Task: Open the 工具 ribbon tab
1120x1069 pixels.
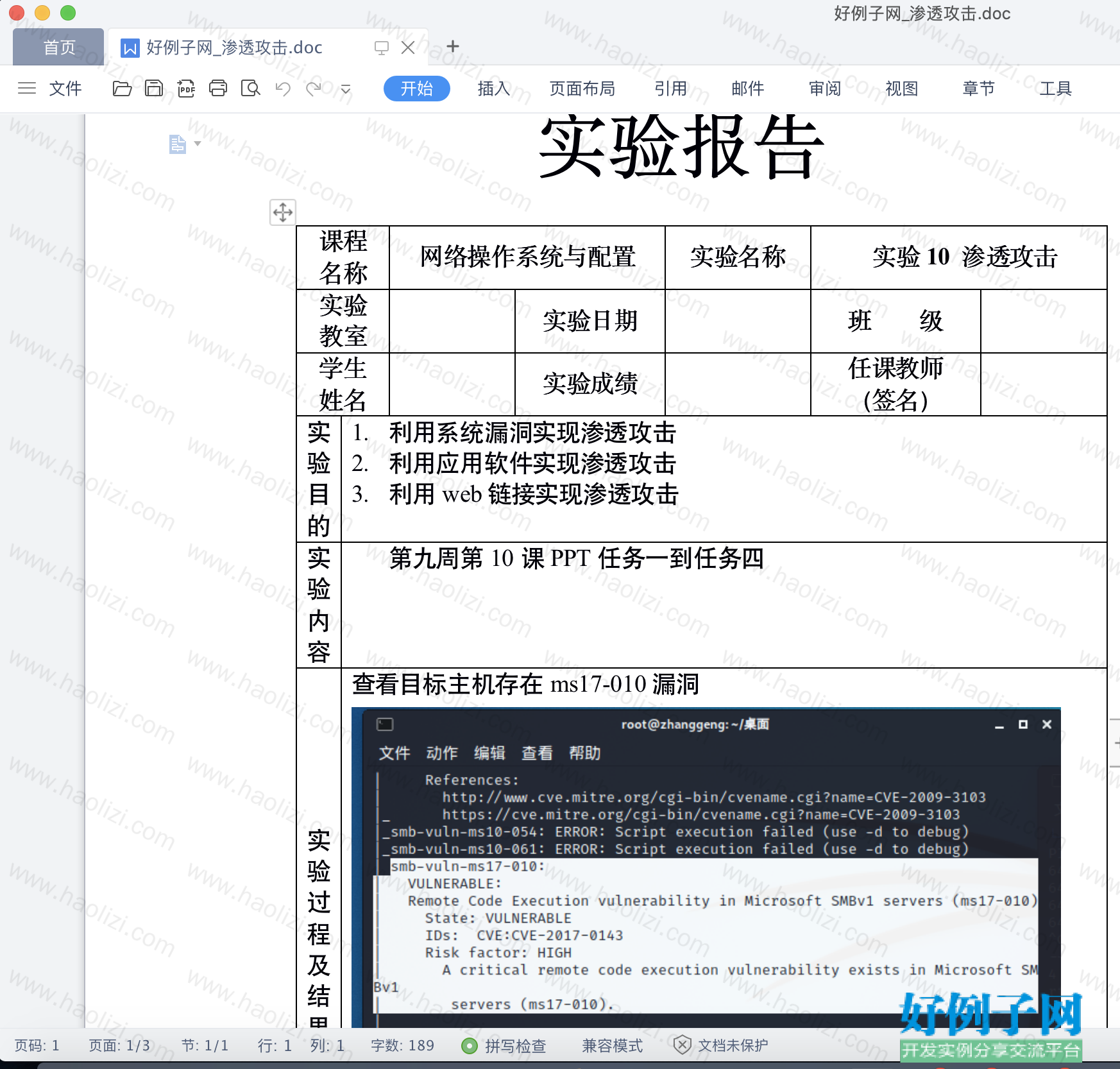Action: 1056,89
